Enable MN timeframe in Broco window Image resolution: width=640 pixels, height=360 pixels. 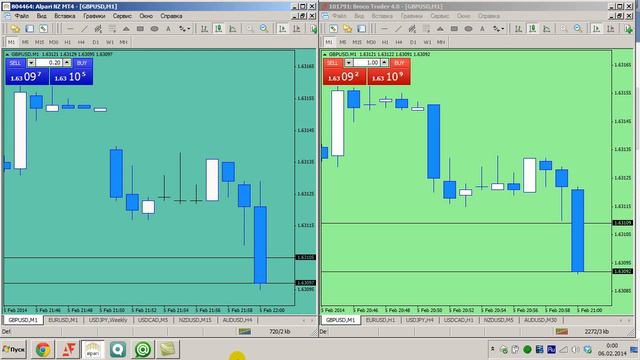pos(441,42)
